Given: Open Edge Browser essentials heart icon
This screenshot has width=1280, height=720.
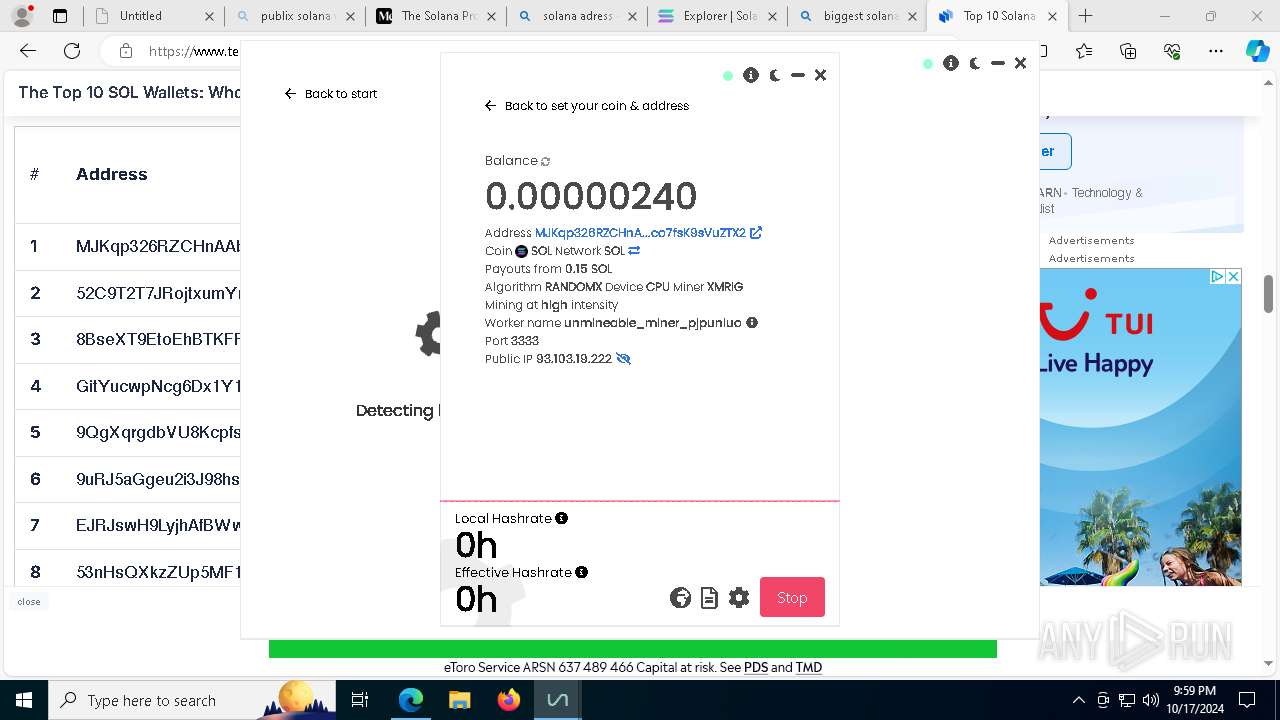Looking at the screenshot, I should [1172, 51].
